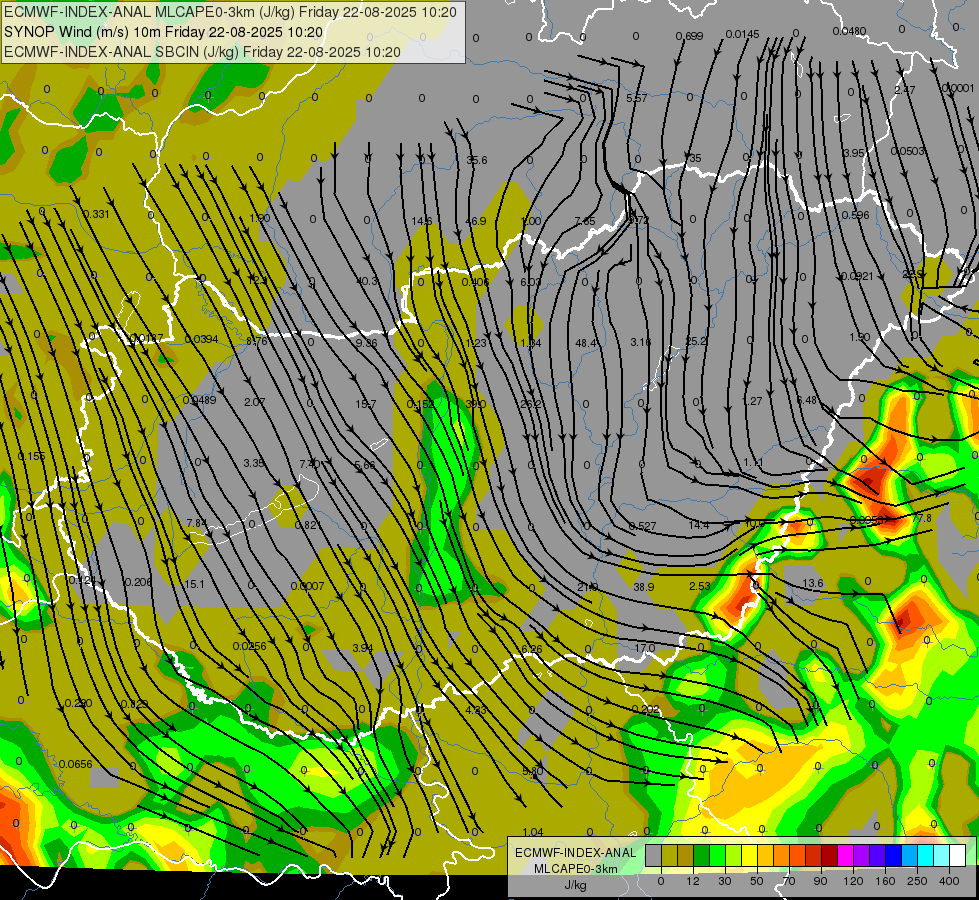Click the J/kg unit label in legend
The width and height of the screenshot is (979, 900).
coord(575,885)
